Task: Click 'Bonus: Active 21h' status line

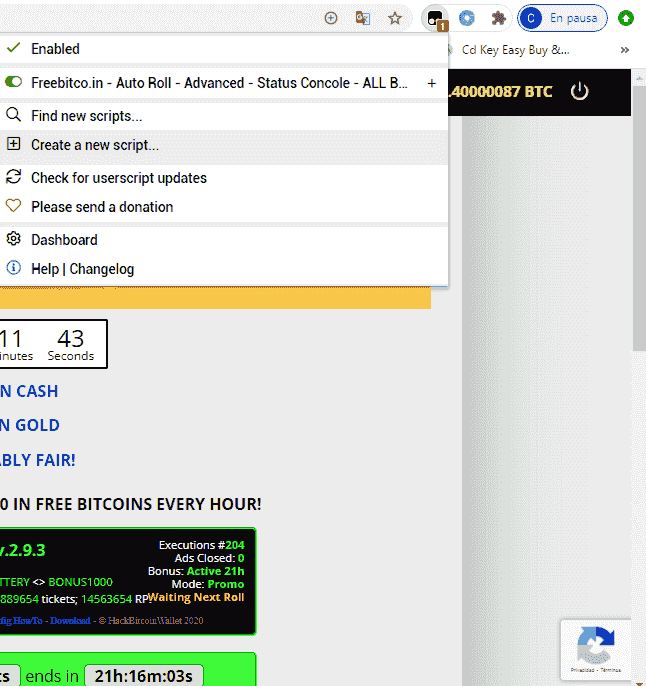Action: [196, 571]
